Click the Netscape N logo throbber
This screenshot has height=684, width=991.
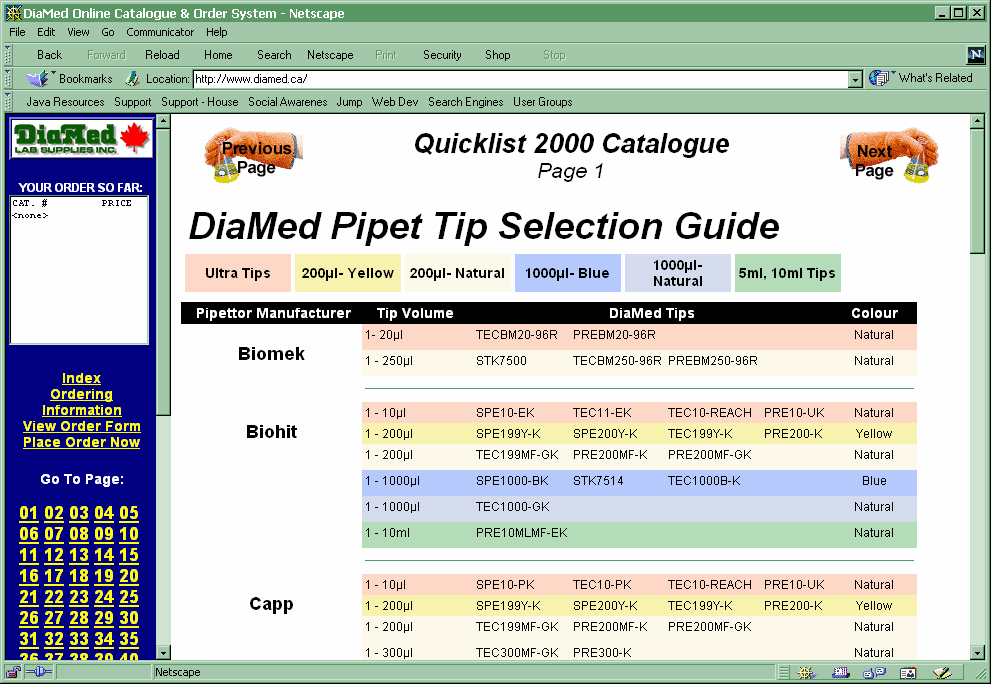pos(976,55)
